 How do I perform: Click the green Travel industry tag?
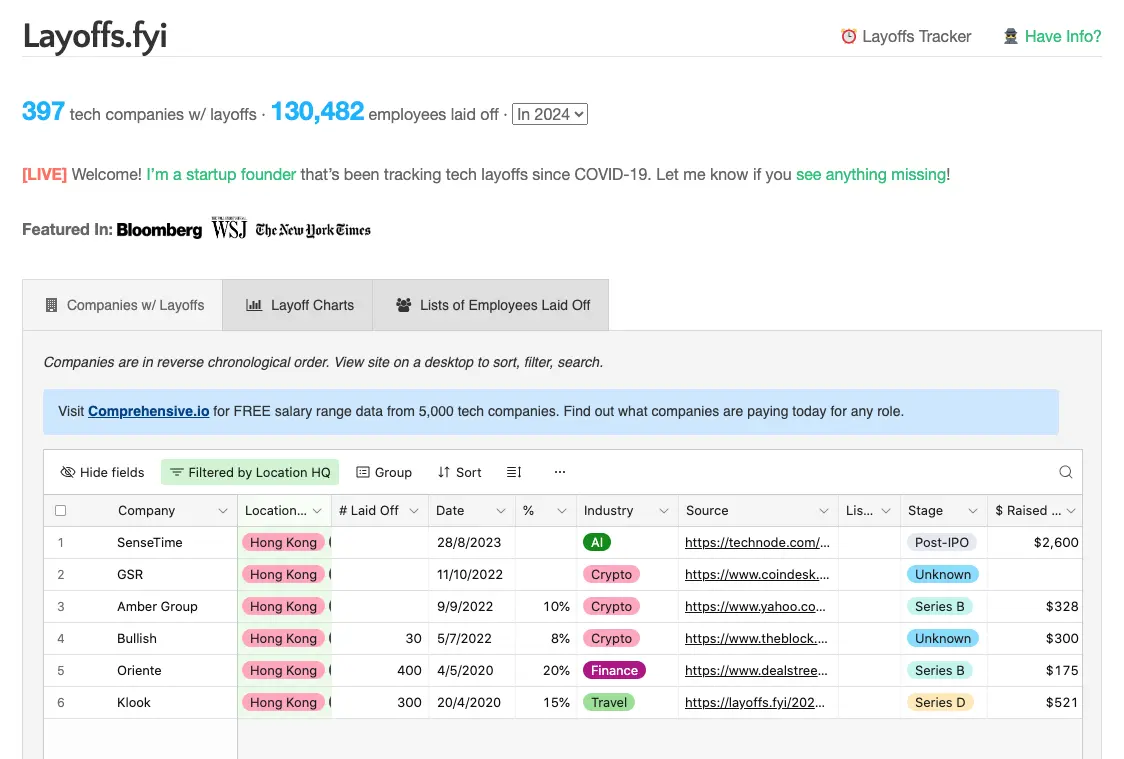pos(609,702)
